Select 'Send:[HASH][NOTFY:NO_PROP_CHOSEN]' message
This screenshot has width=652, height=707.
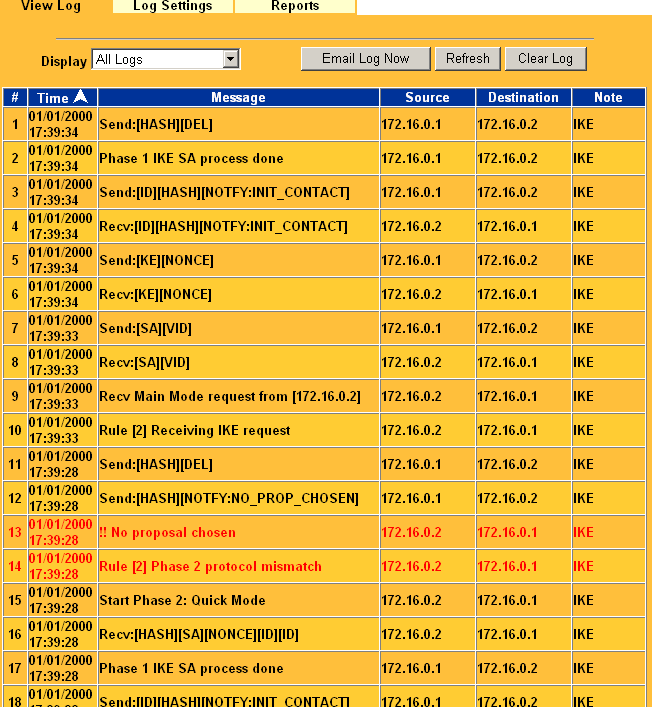pyautogui.click(x=229, y=498)
